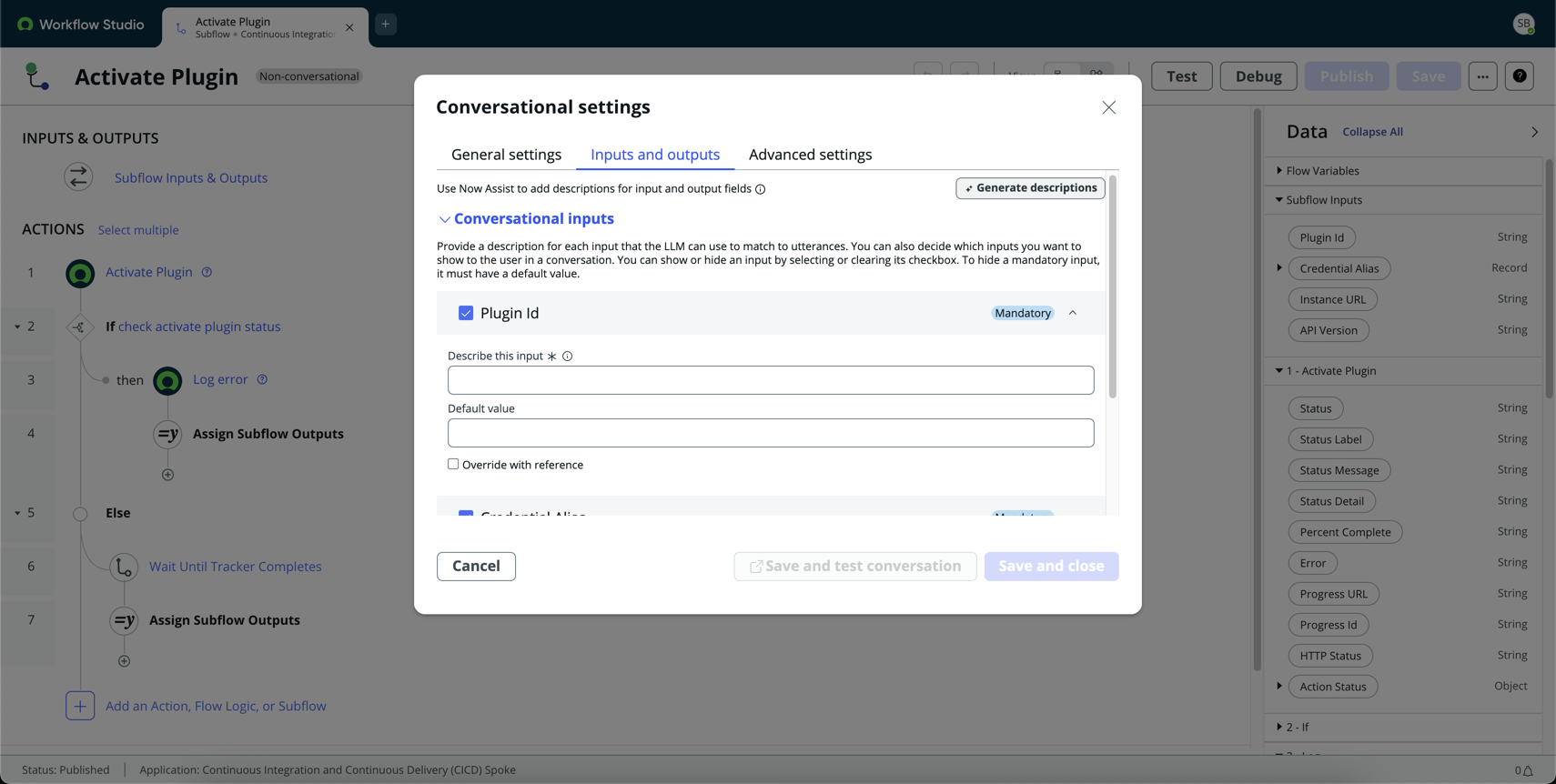
Task: Open Subflow Inputs & Outputs link
Action: click(x=191, y=178)
